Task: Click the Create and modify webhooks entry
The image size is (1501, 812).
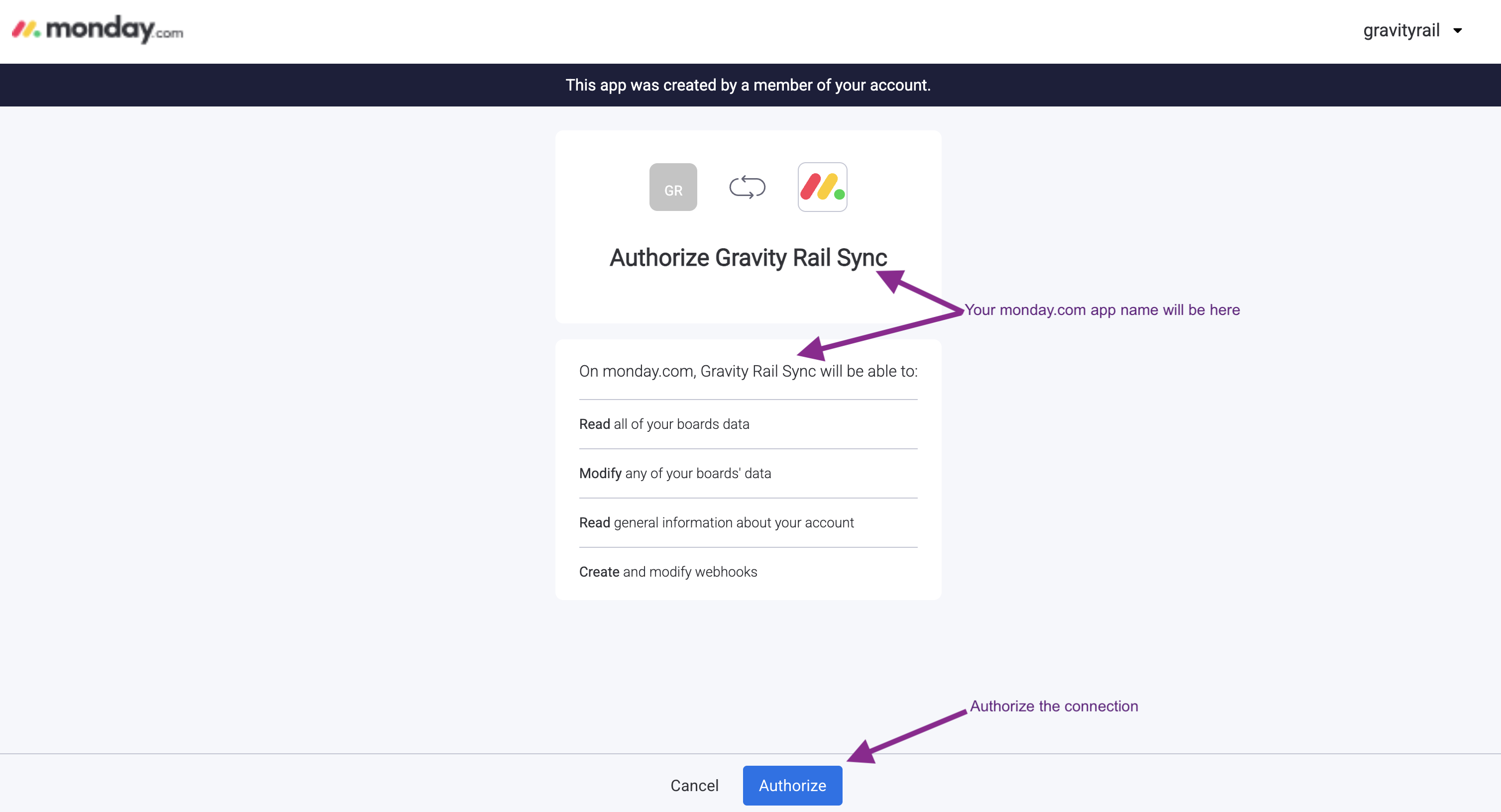Action: [668, 571]
